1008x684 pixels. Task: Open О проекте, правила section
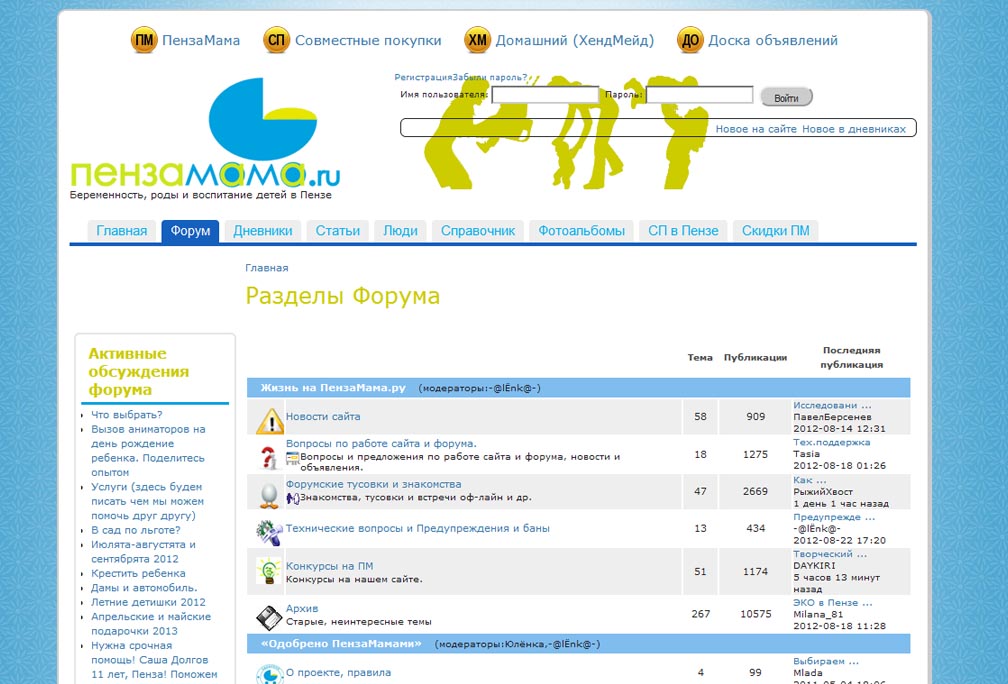point(338,672)
